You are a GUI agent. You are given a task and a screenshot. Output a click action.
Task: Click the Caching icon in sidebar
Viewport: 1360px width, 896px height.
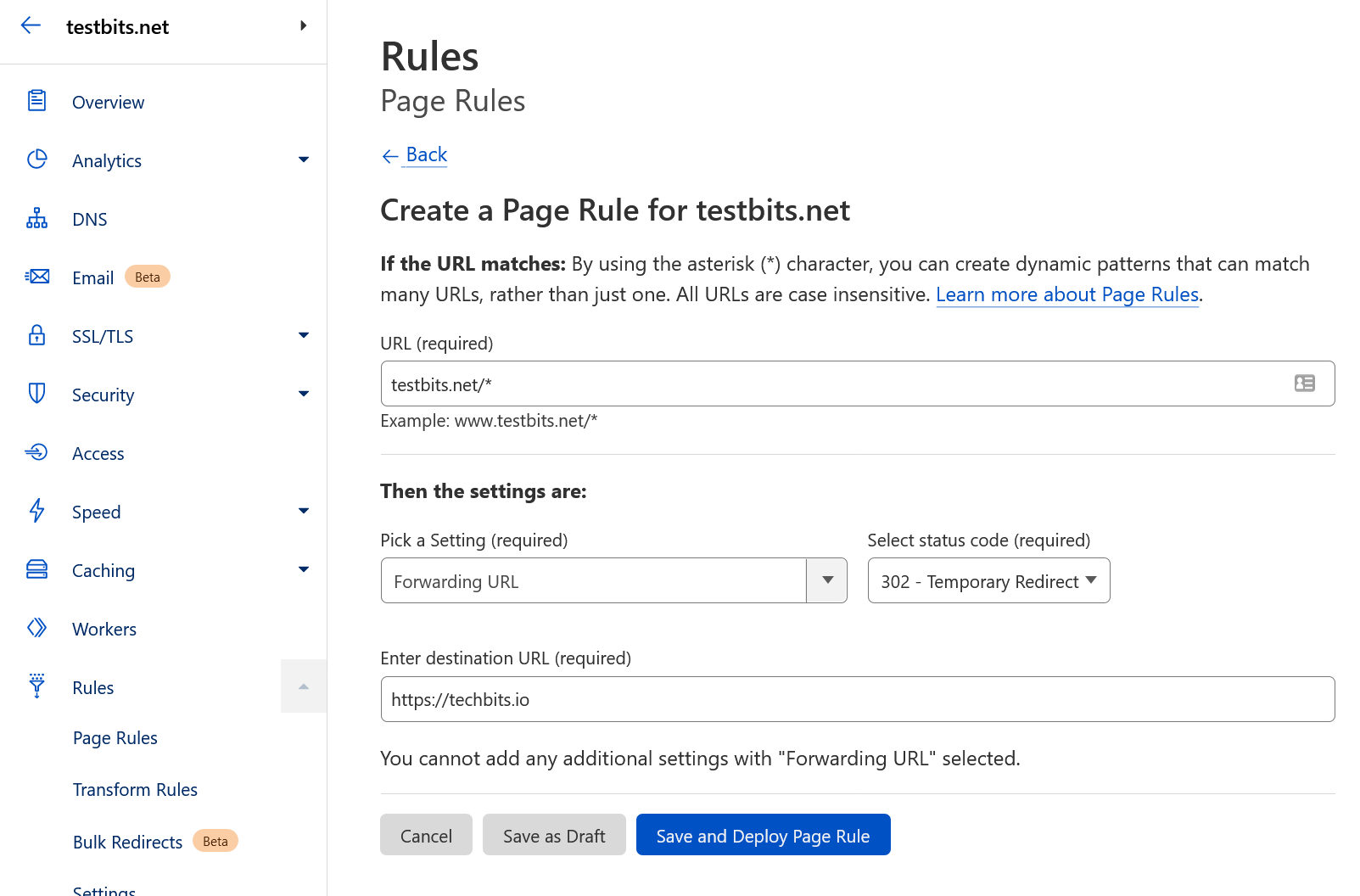36,569
